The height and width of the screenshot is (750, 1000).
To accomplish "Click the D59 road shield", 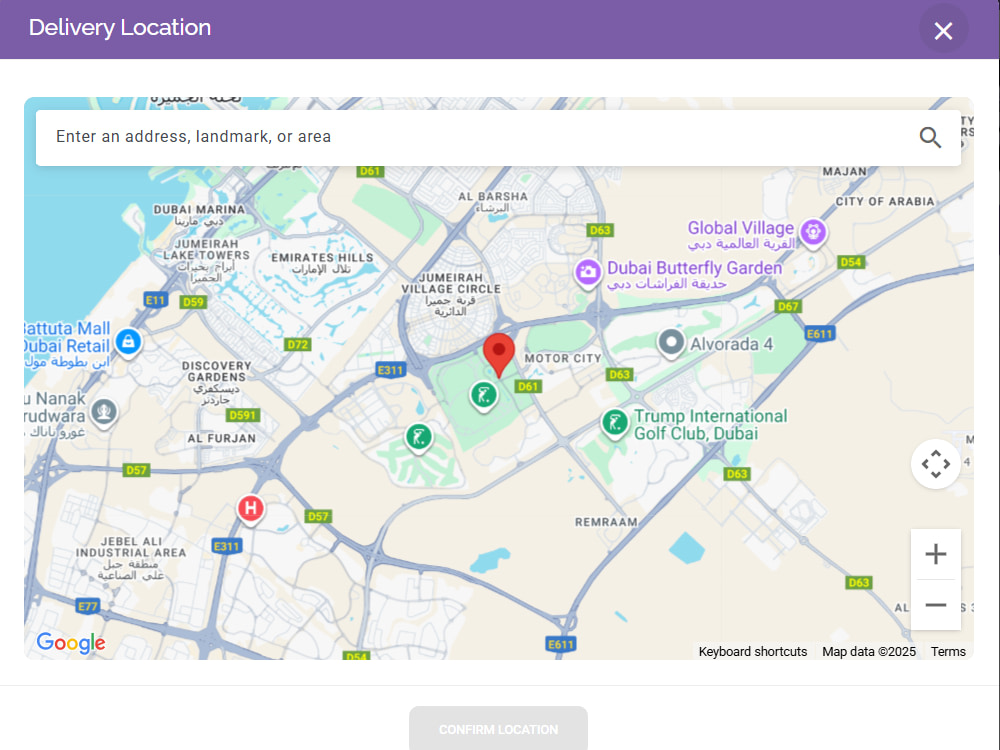I will pyautogui.click(x=193, y=302).
